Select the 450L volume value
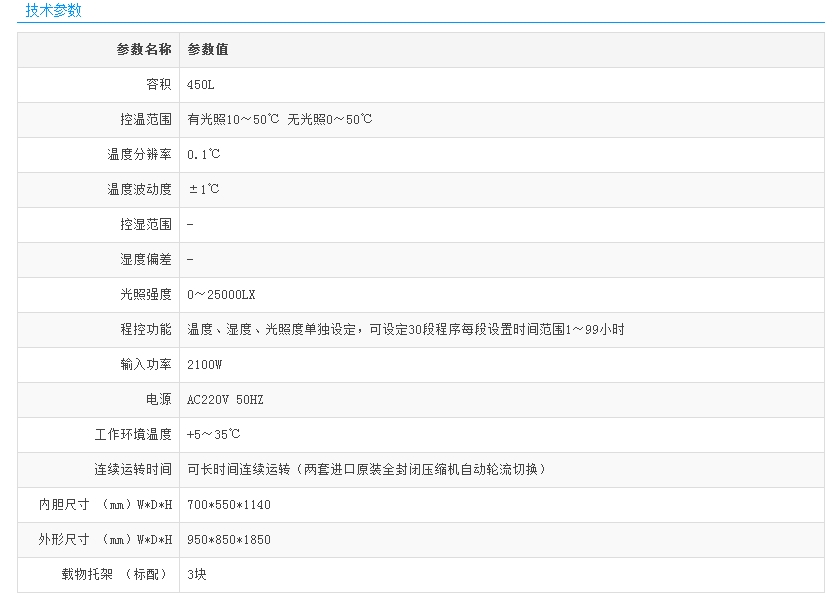The width and height of the screenshot is (836, 598). coord(201,85)
